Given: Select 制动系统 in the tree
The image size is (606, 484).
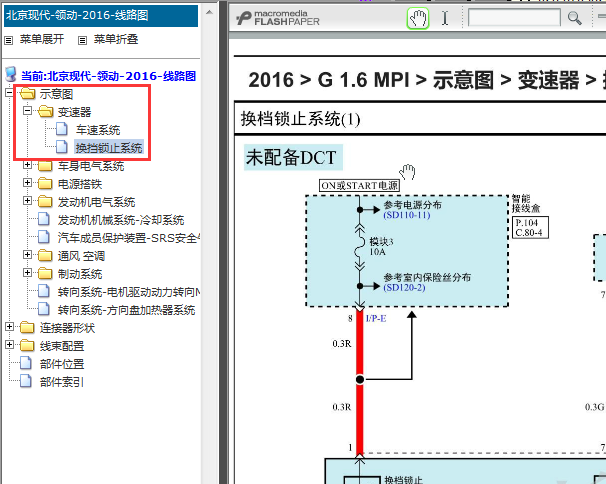Looking at the screenshot, I should tap(80, 274).
